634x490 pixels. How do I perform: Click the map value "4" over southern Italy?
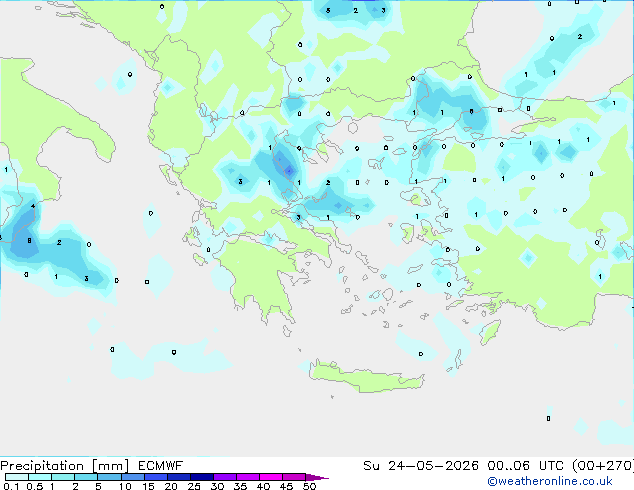[33, 206]
